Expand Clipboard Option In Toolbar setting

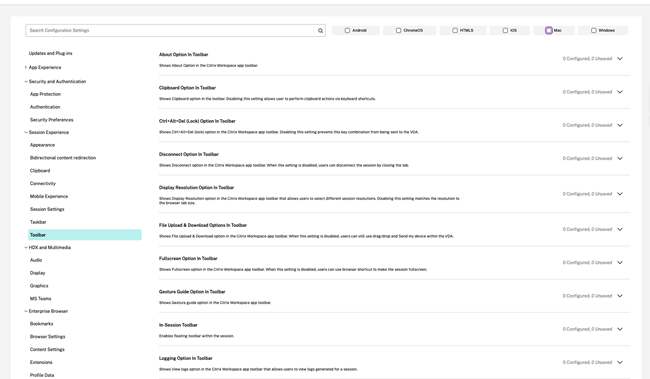click(x=620, y=92)
